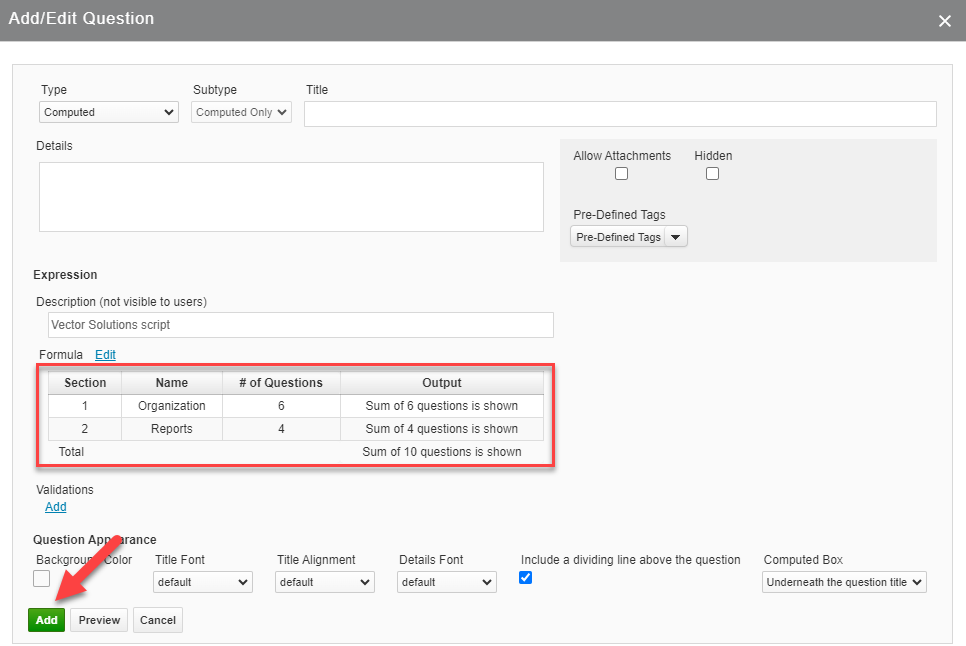Expand the Subtype Computed Only dropdown
The image size is (966, 646).
click(x=241, y=113)
